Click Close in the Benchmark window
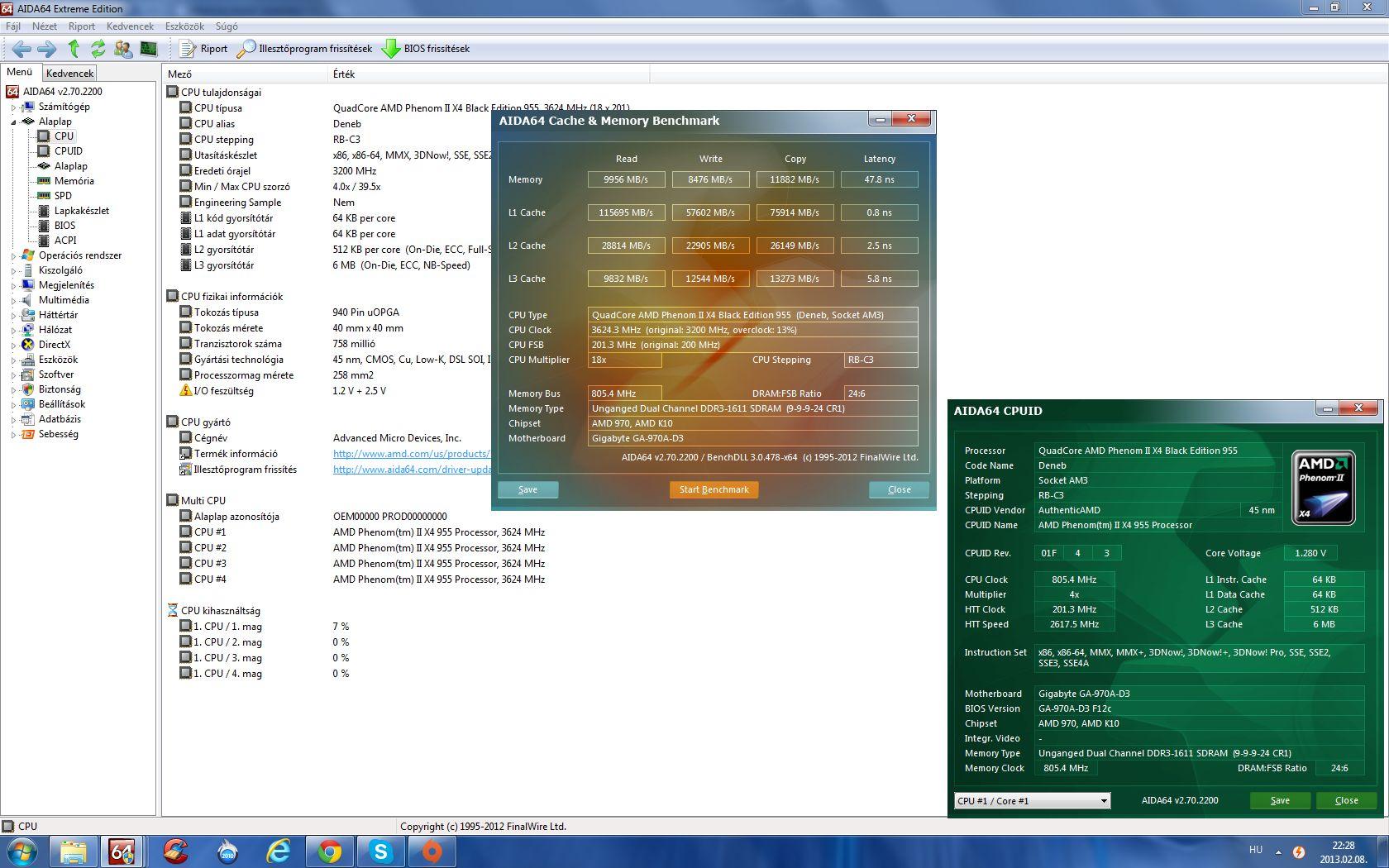The height and width of the screenshot is (868, 1389). click(899, 490)
